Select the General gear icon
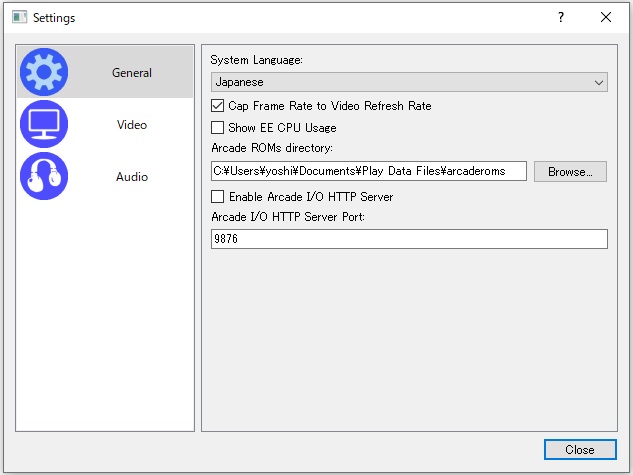633x475 pixels. (44, 72)
